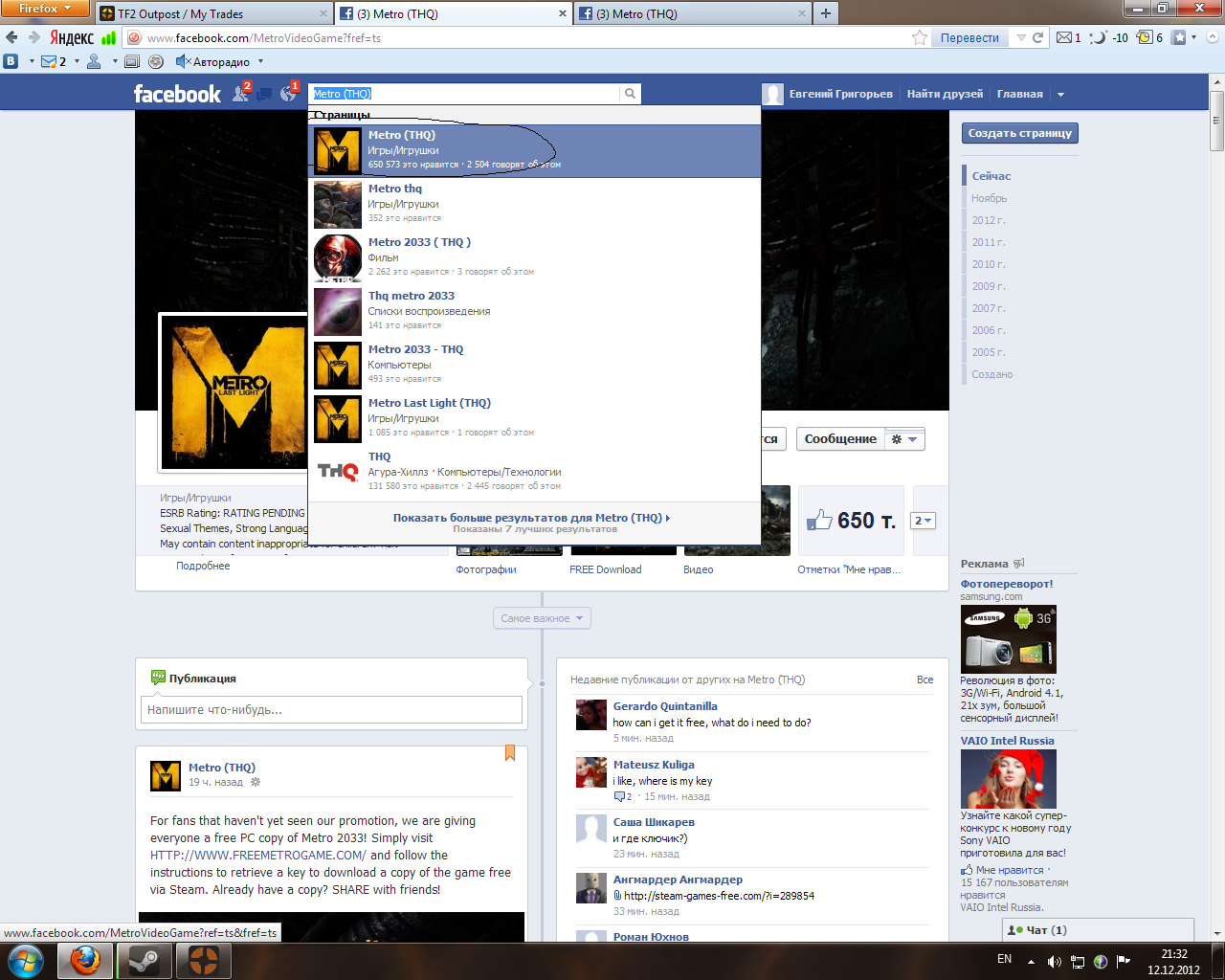Open the Windows Start button
The width and height of the screenshot is (1225, 980).
pos(25,960)
